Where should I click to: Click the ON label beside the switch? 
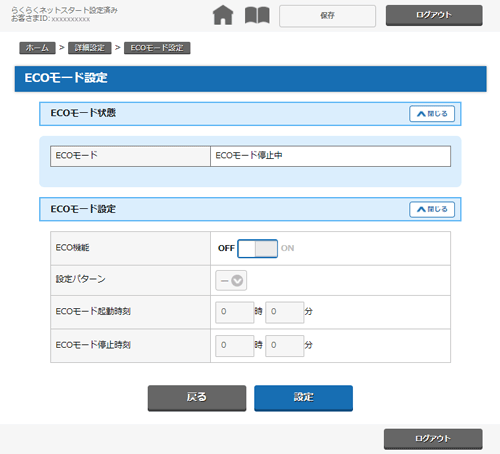287,248
